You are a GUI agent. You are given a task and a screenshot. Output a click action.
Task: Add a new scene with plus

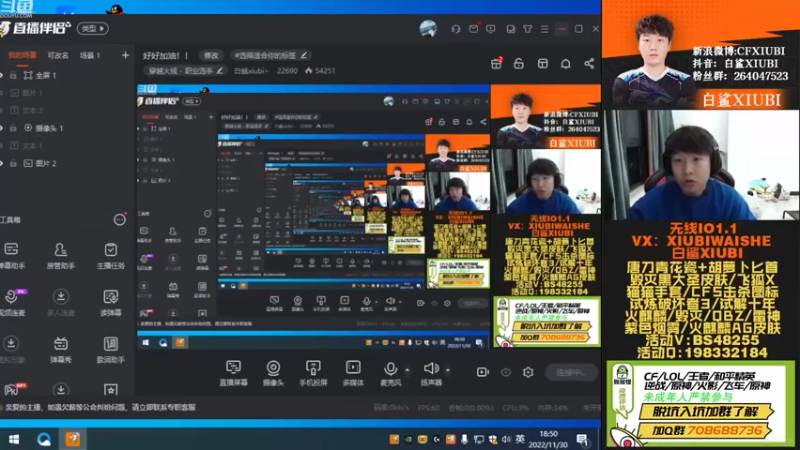(125, 55)
